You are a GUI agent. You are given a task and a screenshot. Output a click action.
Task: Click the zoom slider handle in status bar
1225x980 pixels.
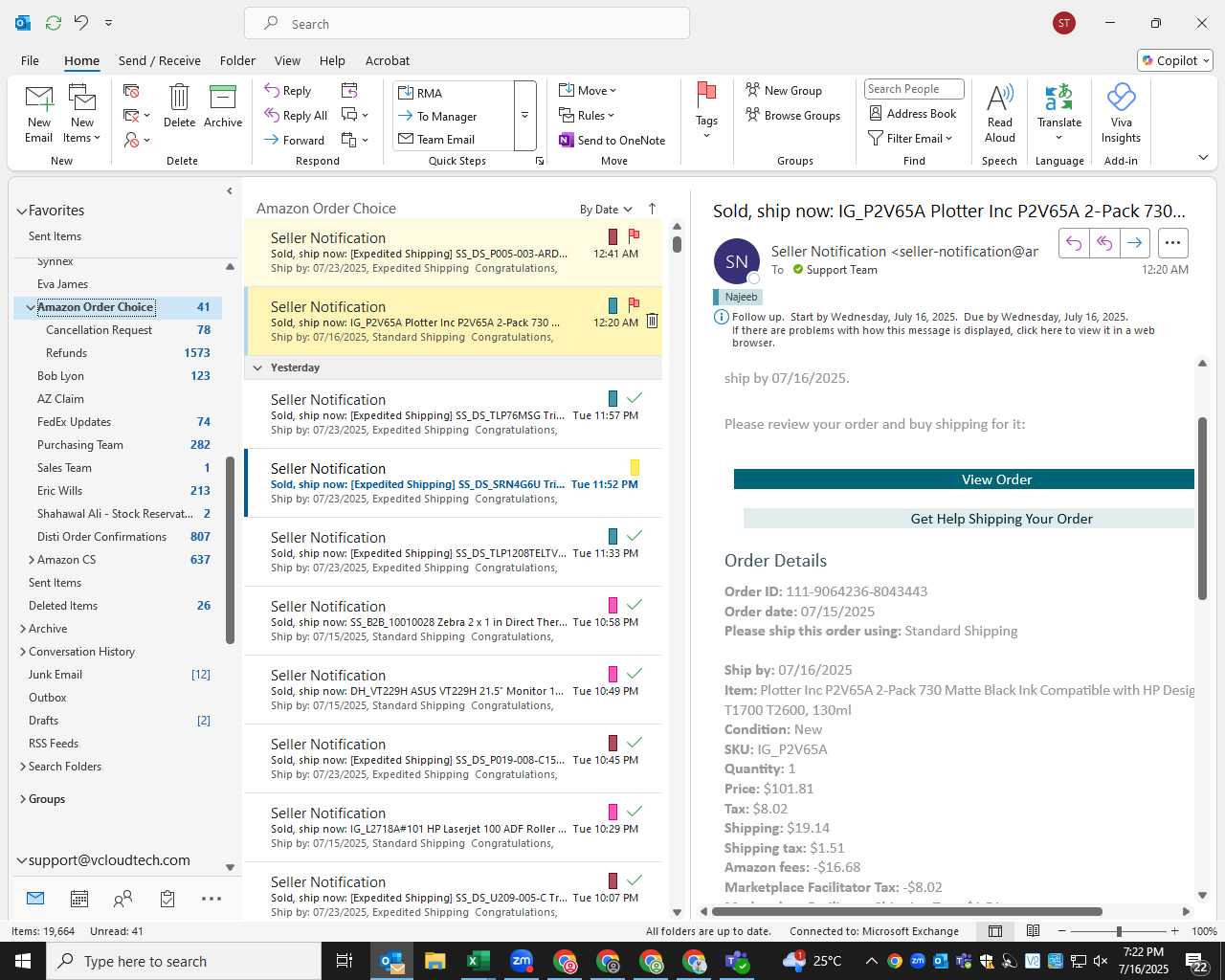[1119, 931]
